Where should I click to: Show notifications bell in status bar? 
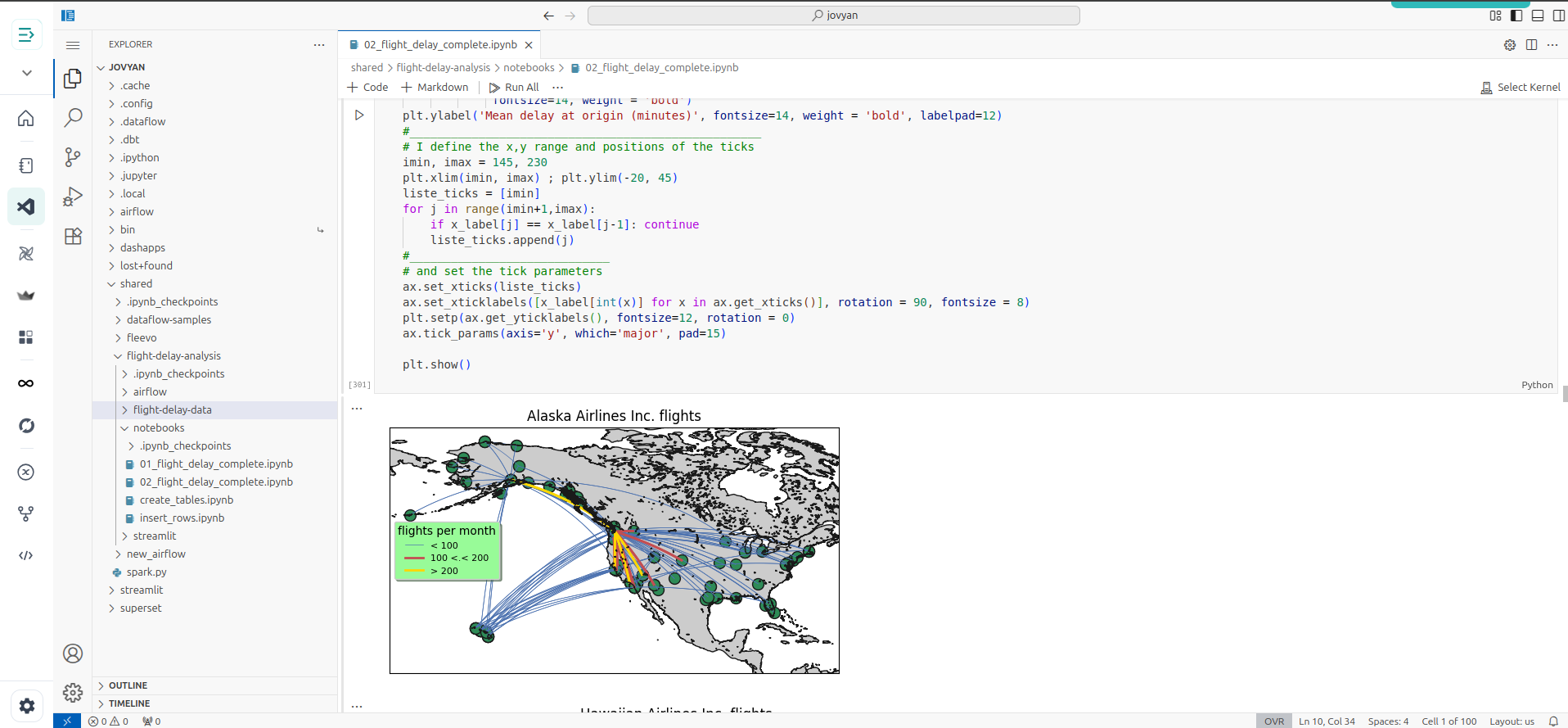click(x=1553, y=721)
